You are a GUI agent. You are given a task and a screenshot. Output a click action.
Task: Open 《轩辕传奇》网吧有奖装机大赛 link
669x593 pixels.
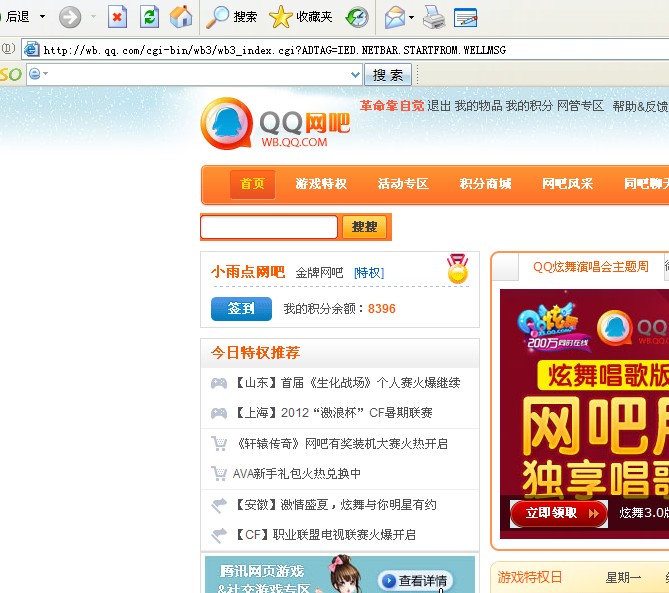(340, 444)
